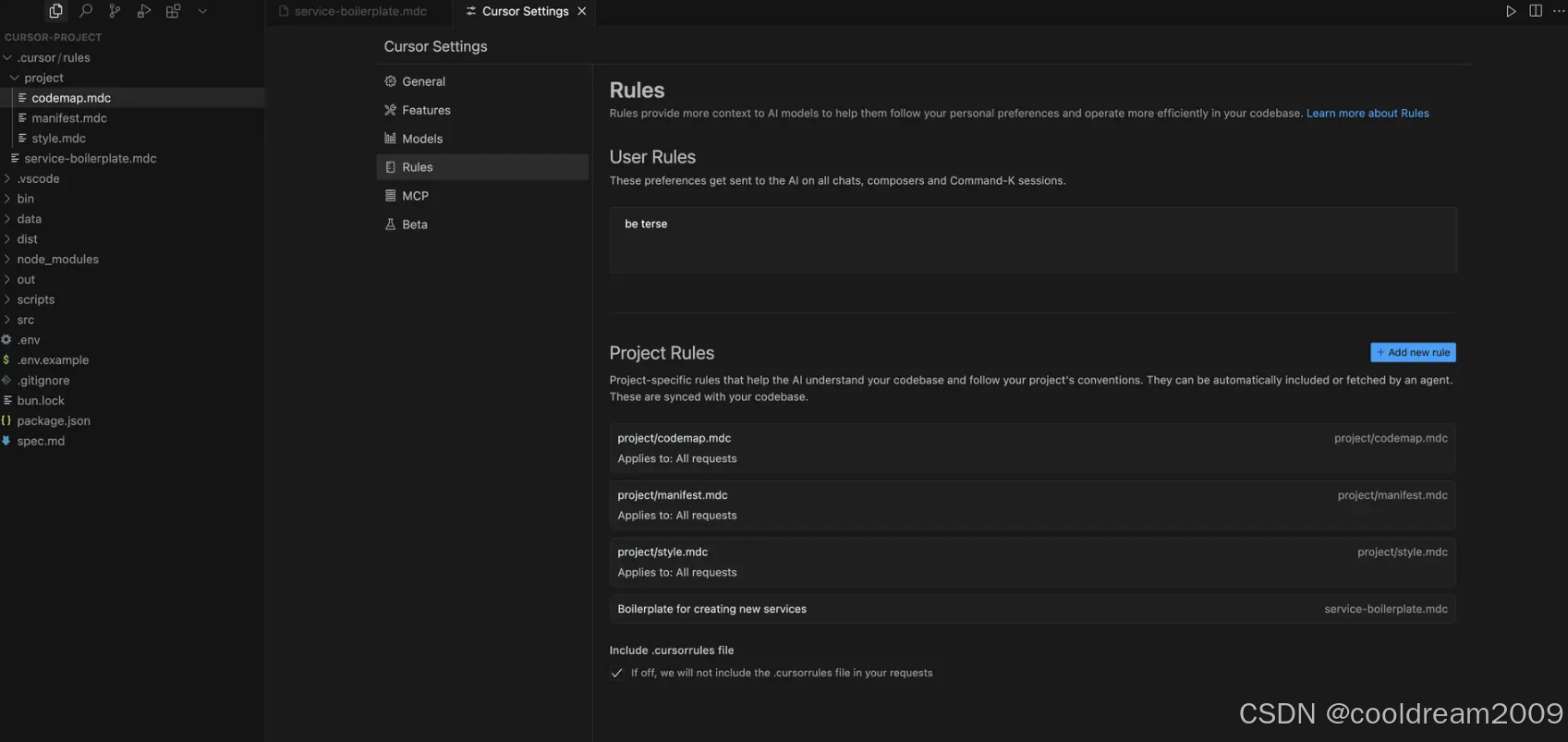Image resolution: width=1568 pixels, height=742 pixels.
Task: Click the split editor icon
Action: click(1536, 11)
